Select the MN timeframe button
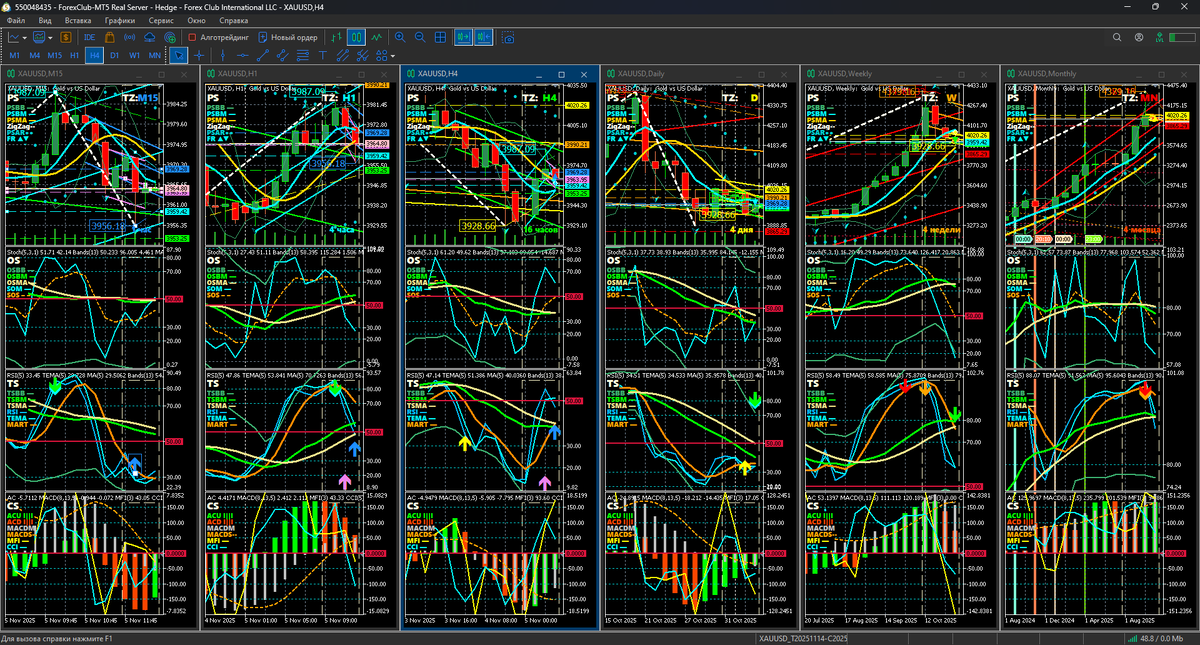This screenshot has height=645, width=1200. click(x=155, y=55)
